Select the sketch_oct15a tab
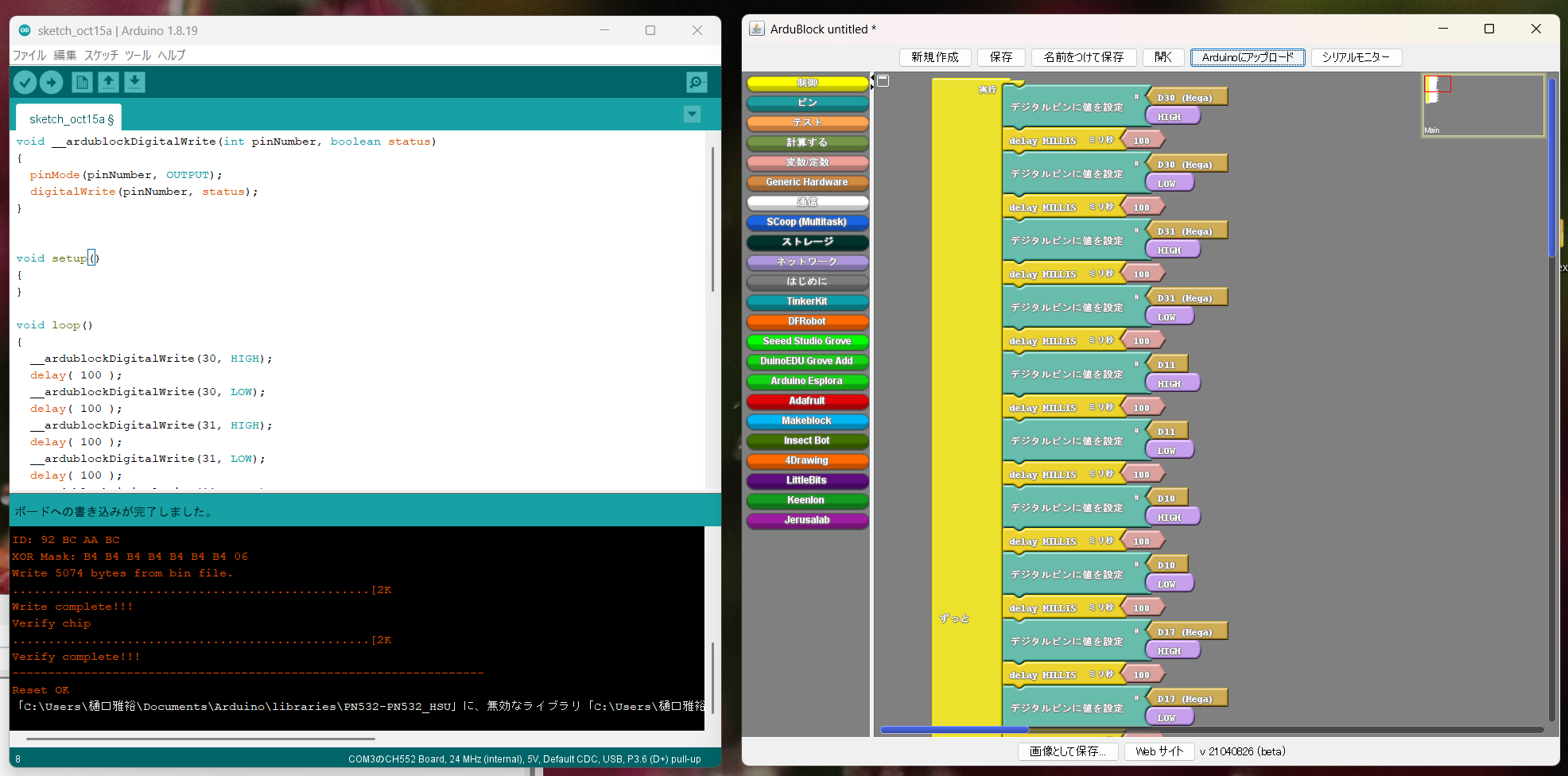1568x776 pixels. 70,119
